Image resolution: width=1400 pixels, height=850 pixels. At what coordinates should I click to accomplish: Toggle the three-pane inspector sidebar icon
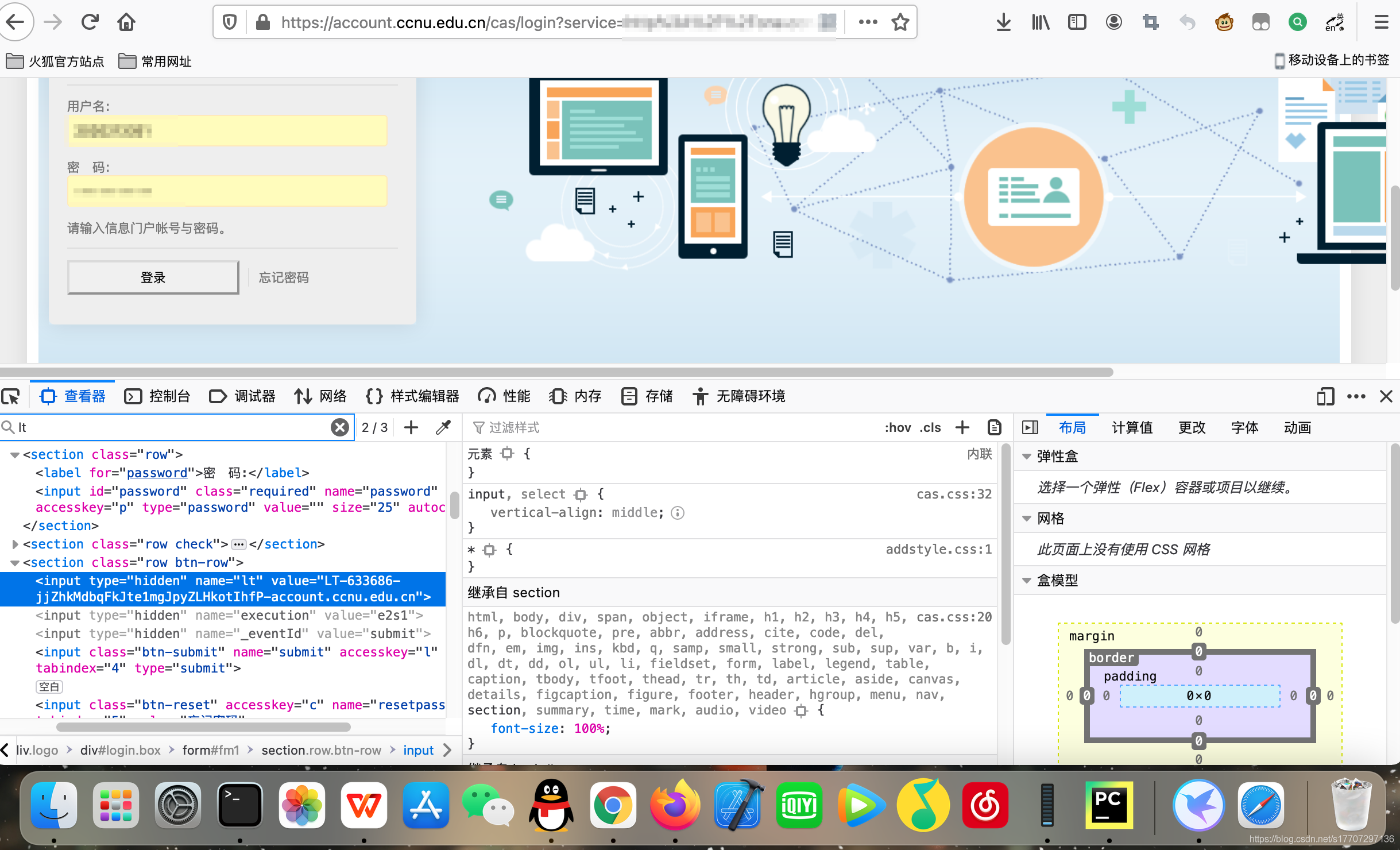point(1030,427)
